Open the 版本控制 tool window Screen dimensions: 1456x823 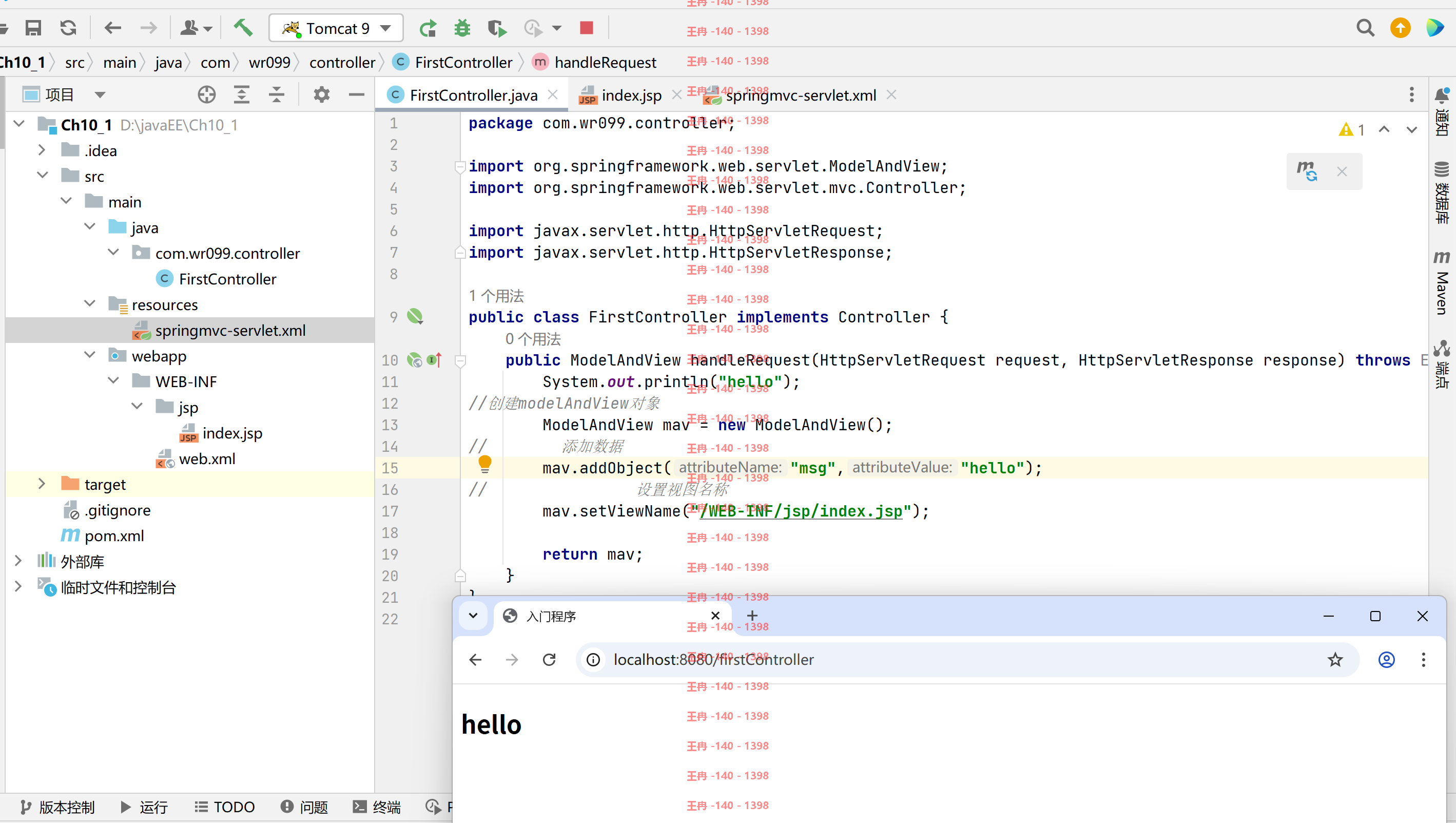pos(56,807)
